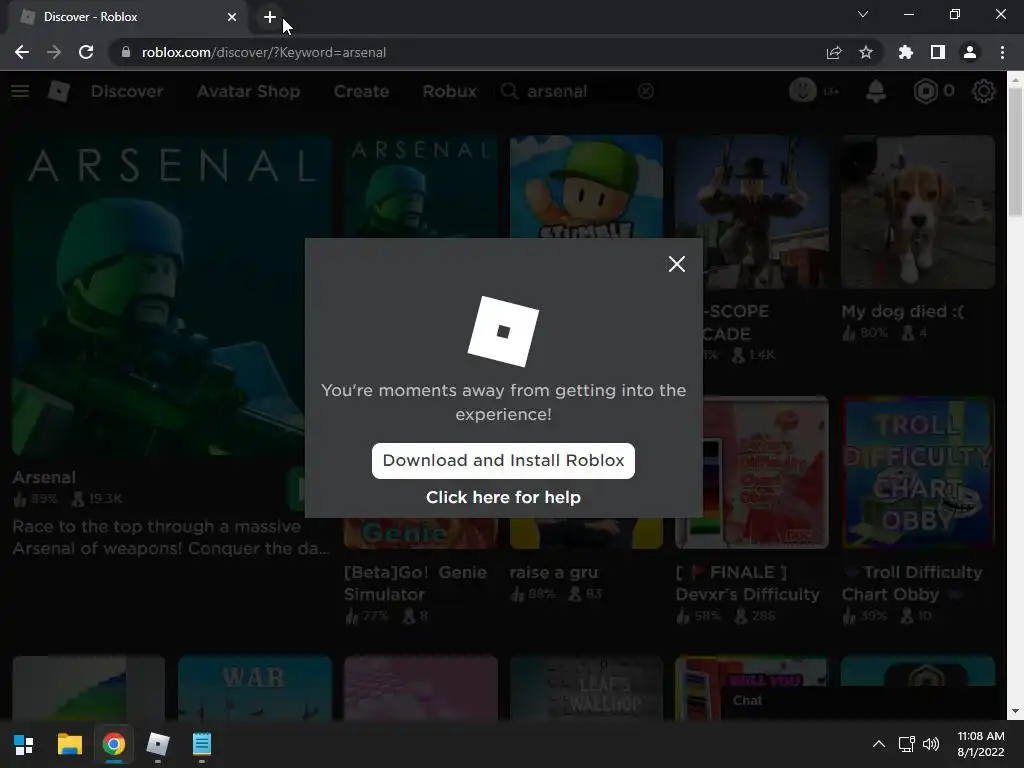Open the Roblox hamburger menu
This screenshot has height=768, width=1024.
coord(20,91)
